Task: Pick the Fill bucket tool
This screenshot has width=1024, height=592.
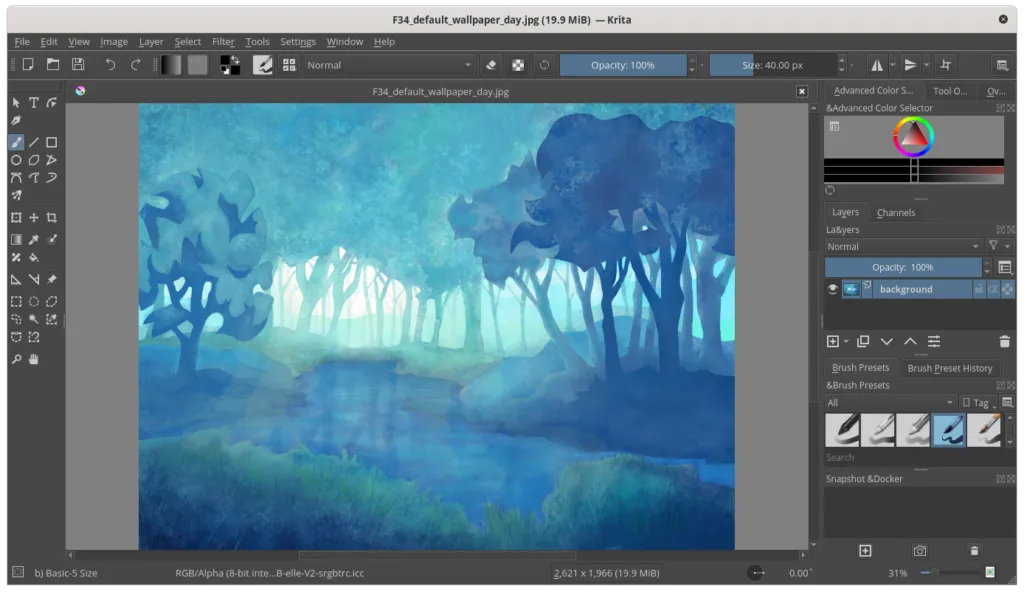Action: 34,258
